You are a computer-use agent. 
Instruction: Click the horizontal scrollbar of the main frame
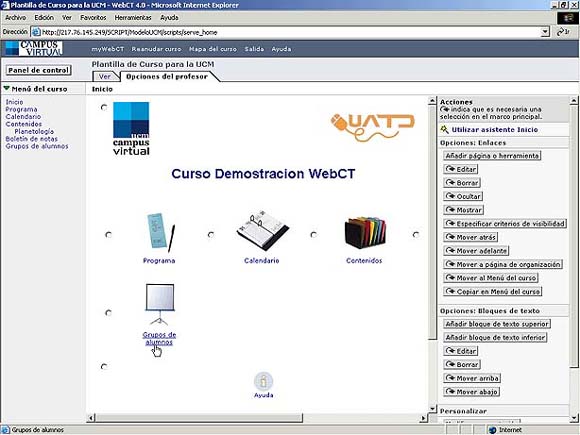tap(257, 418)
